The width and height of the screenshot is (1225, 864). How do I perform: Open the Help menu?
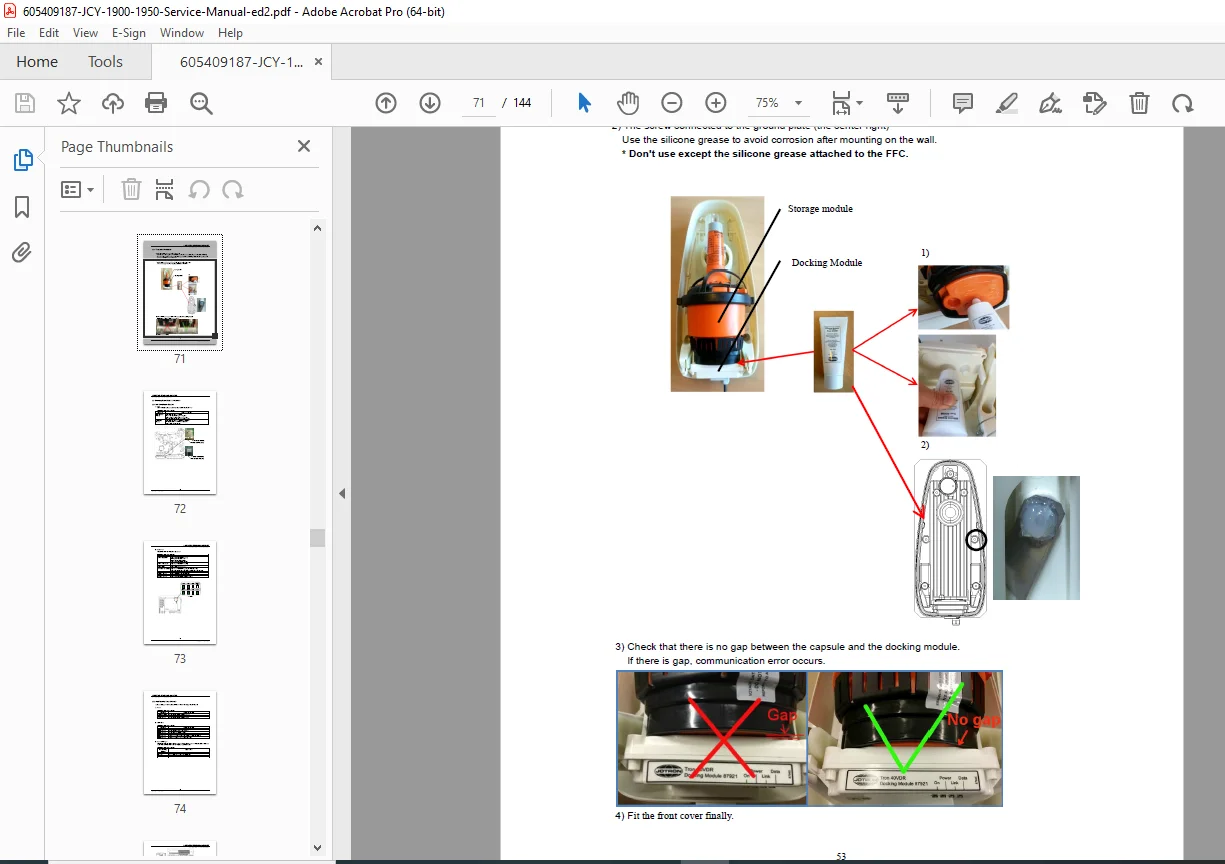pyautogui.click(x=231, y=33)
